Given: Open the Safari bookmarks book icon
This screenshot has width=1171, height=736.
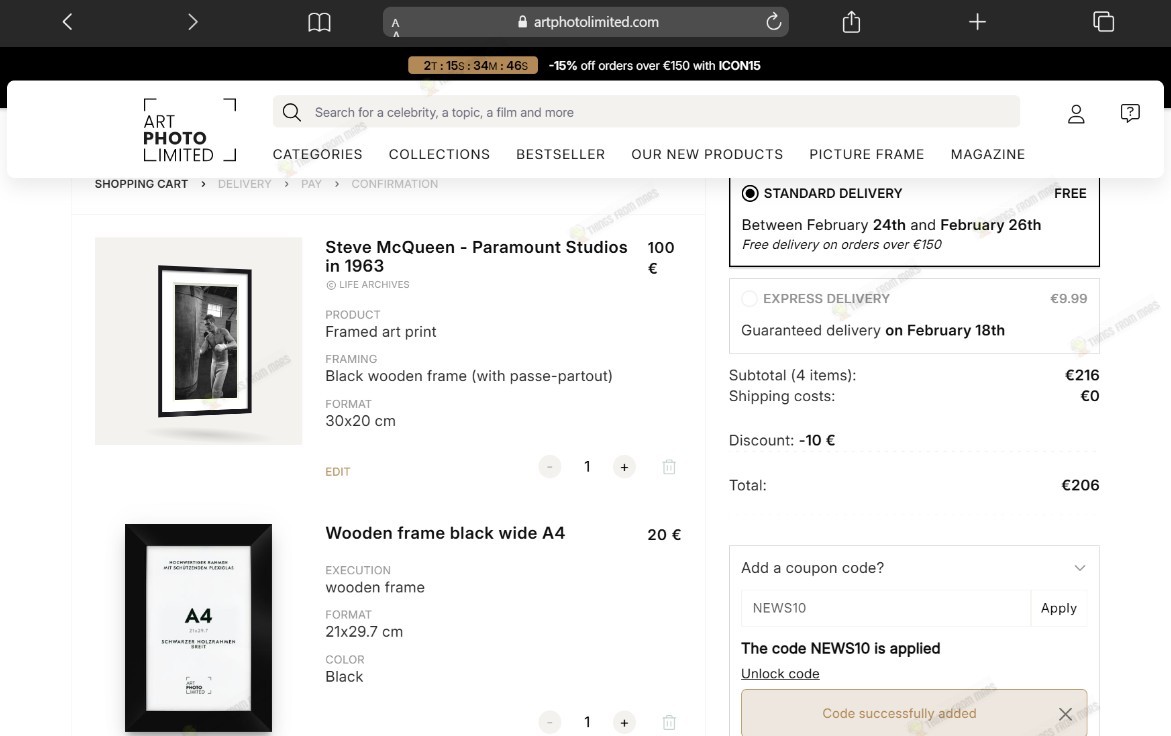Looking at the screenshot, I should 320,22.
